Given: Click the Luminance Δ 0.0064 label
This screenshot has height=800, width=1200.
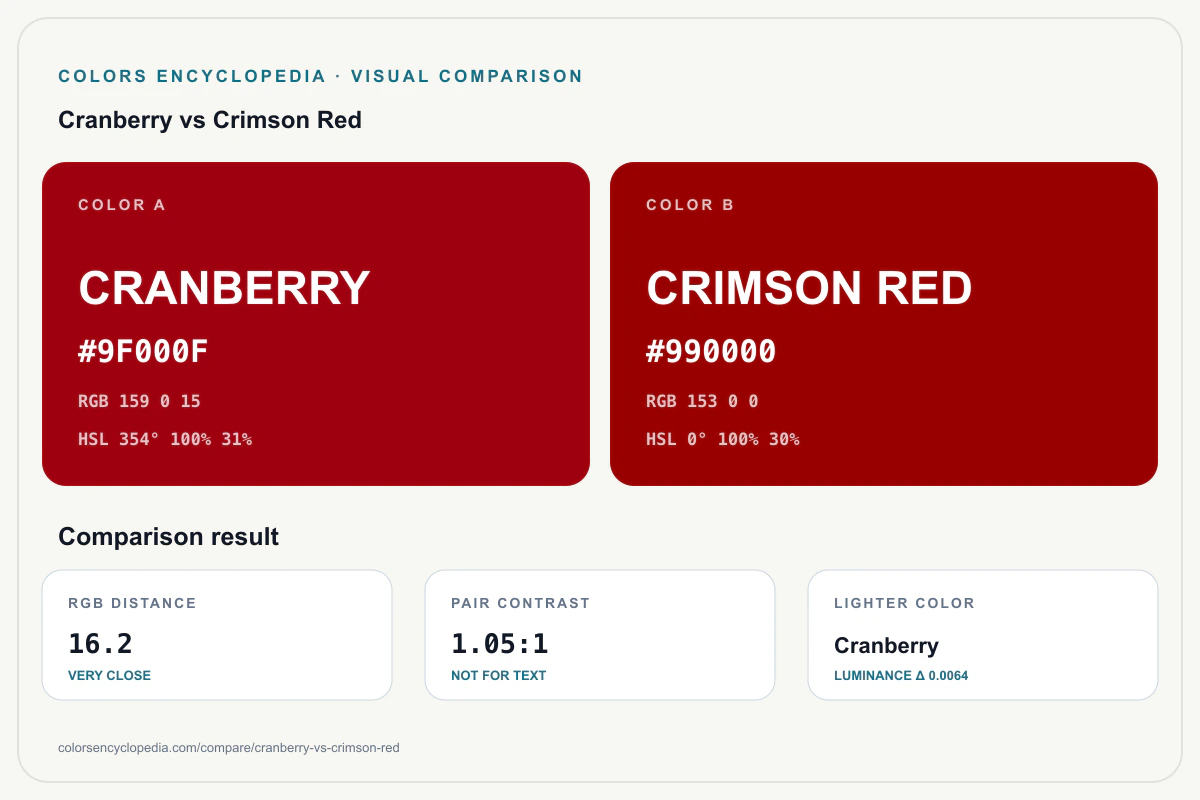Looking at the screenshot, I should (901, 676).
